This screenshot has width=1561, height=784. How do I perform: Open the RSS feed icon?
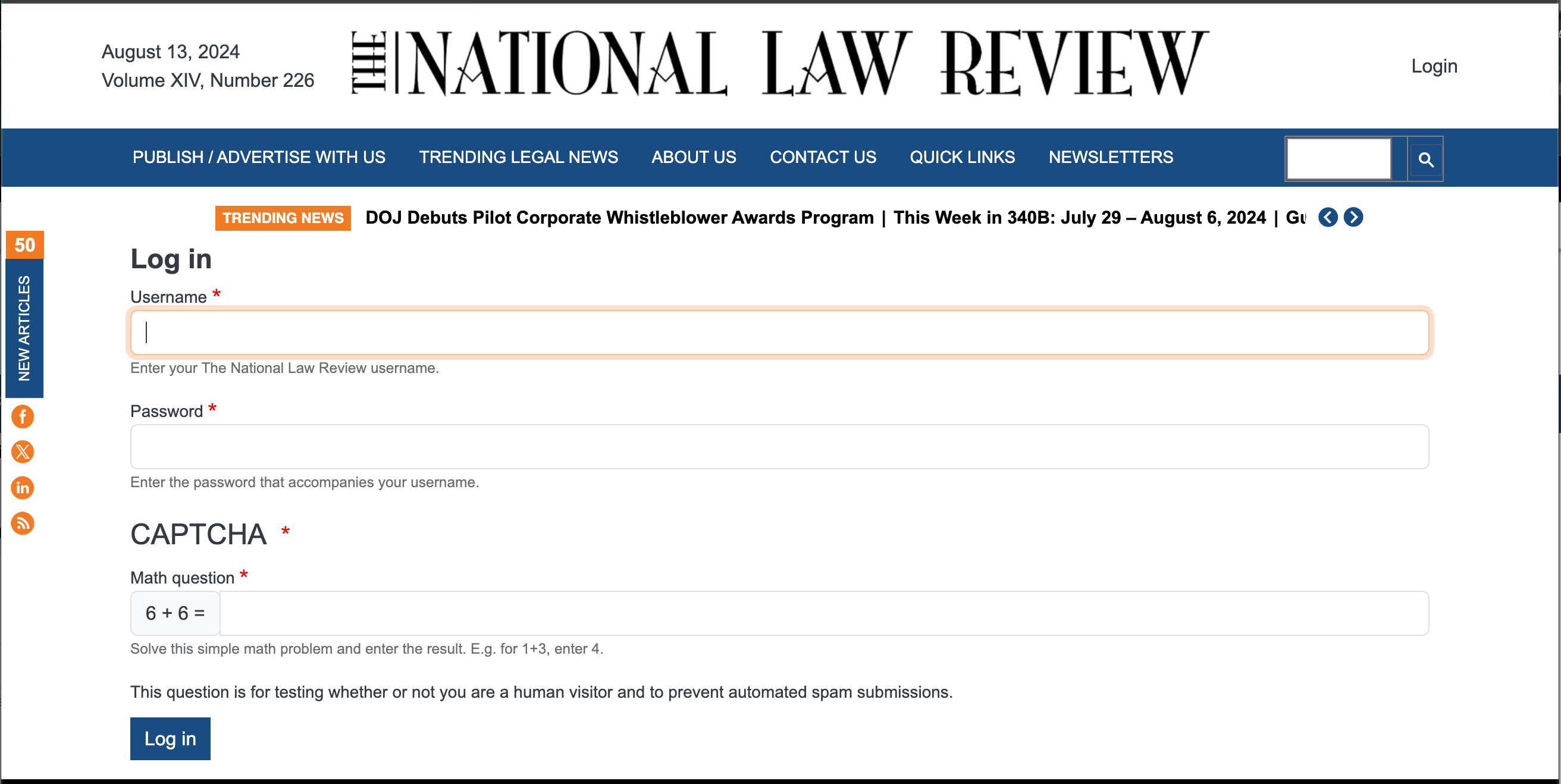tap(23, 523)
